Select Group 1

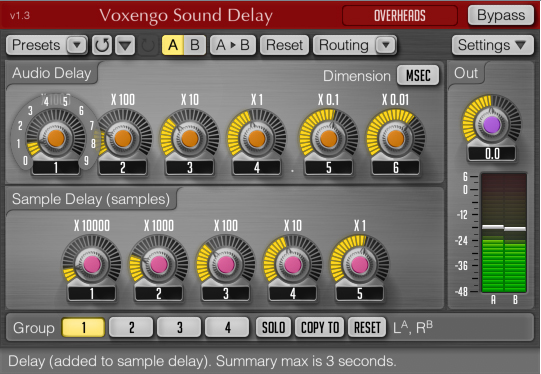click(83, 327)
